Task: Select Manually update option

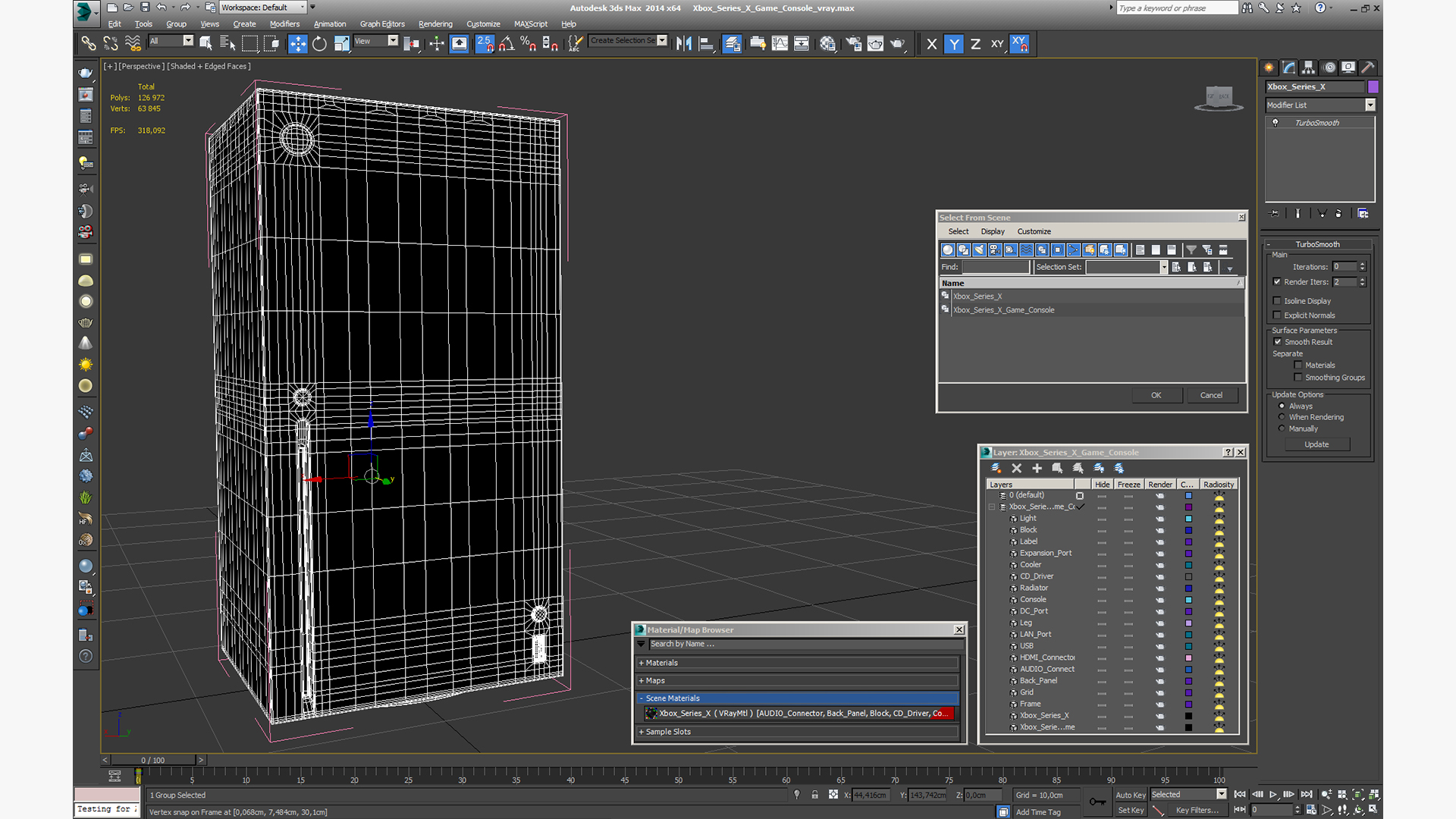Action: pos(1282,428)
